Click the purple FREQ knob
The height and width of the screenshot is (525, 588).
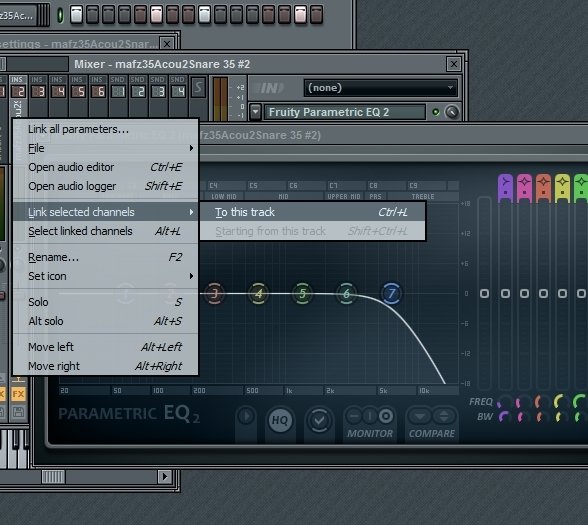(504, 402)
